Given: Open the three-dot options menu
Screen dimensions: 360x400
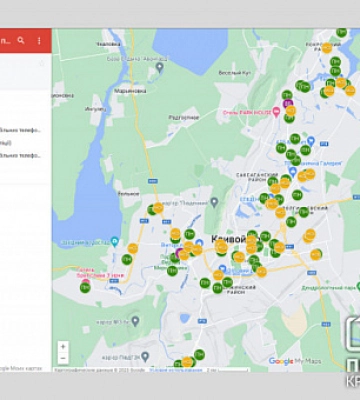Looking at the screenshot, I should pyautogui.click(x=39, y=41).
